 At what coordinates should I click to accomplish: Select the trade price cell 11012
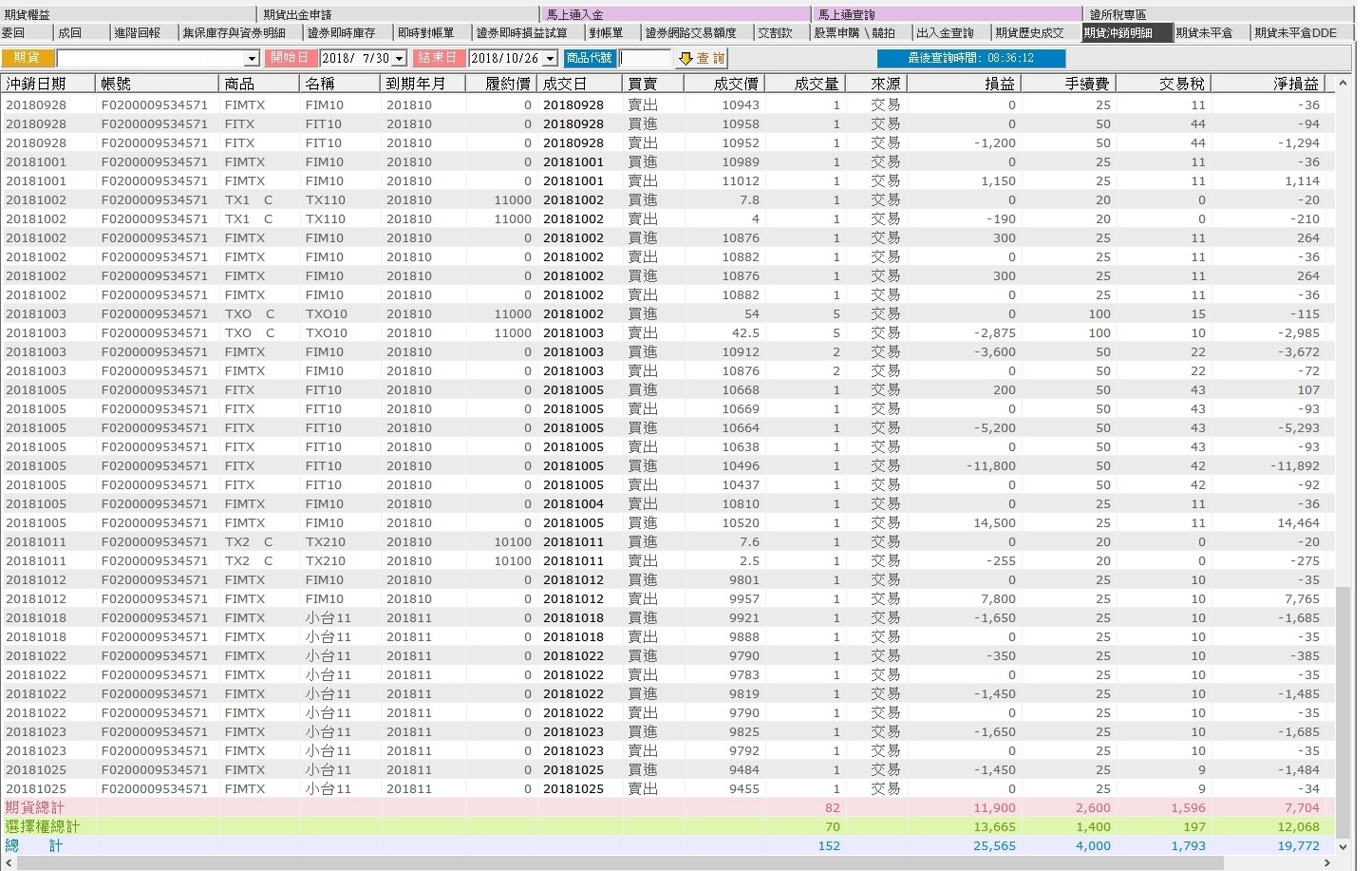(741, 181)
